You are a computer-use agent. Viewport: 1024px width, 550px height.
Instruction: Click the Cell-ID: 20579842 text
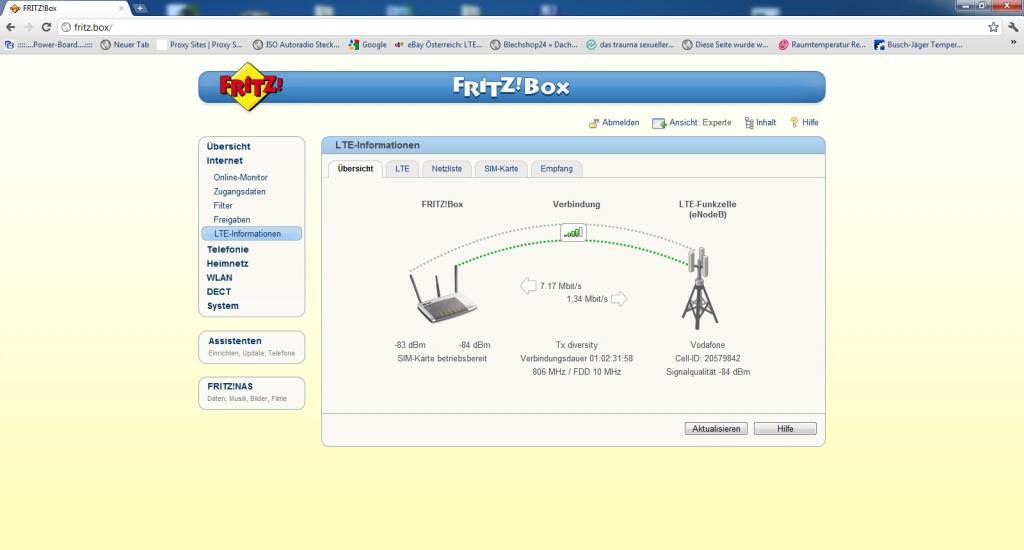pyautogui.click(x=708, y=359)
